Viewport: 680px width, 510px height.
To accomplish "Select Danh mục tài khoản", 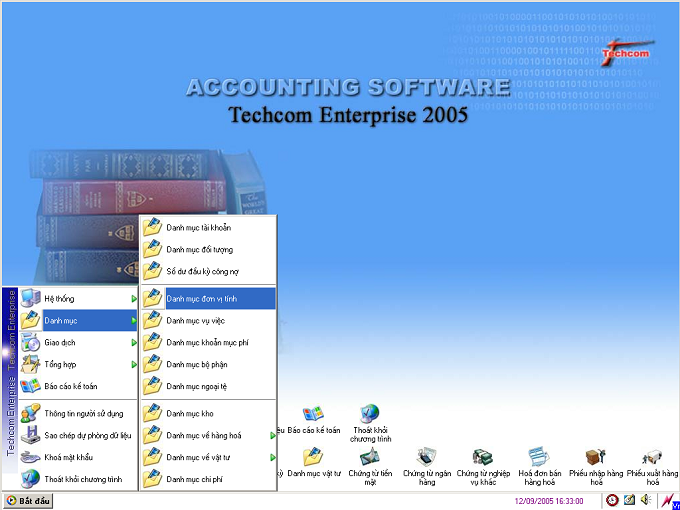I will pyautogui.click(x=209, y=228).
